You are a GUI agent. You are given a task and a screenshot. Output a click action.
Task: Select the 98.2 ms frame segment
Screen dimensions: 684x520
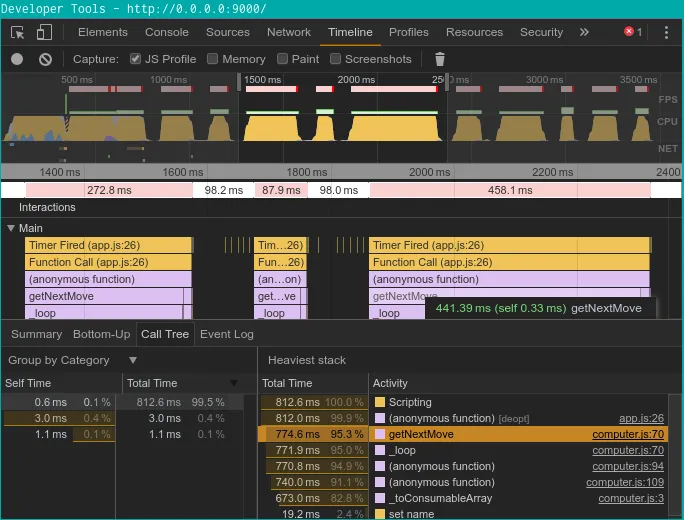223,190
